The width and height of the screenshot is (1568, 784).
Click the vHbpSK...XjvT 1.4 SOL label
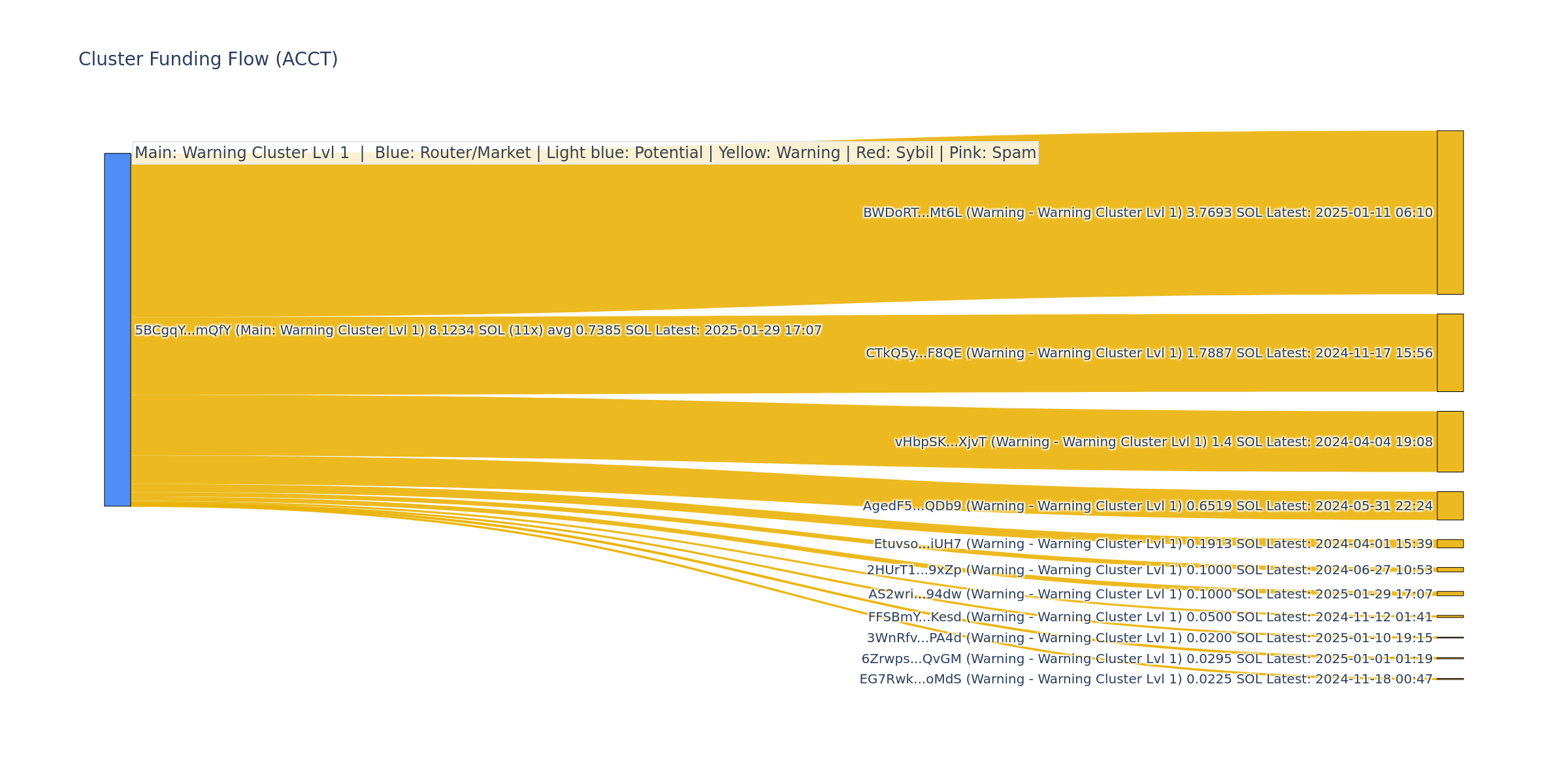tap(1163, 442)
